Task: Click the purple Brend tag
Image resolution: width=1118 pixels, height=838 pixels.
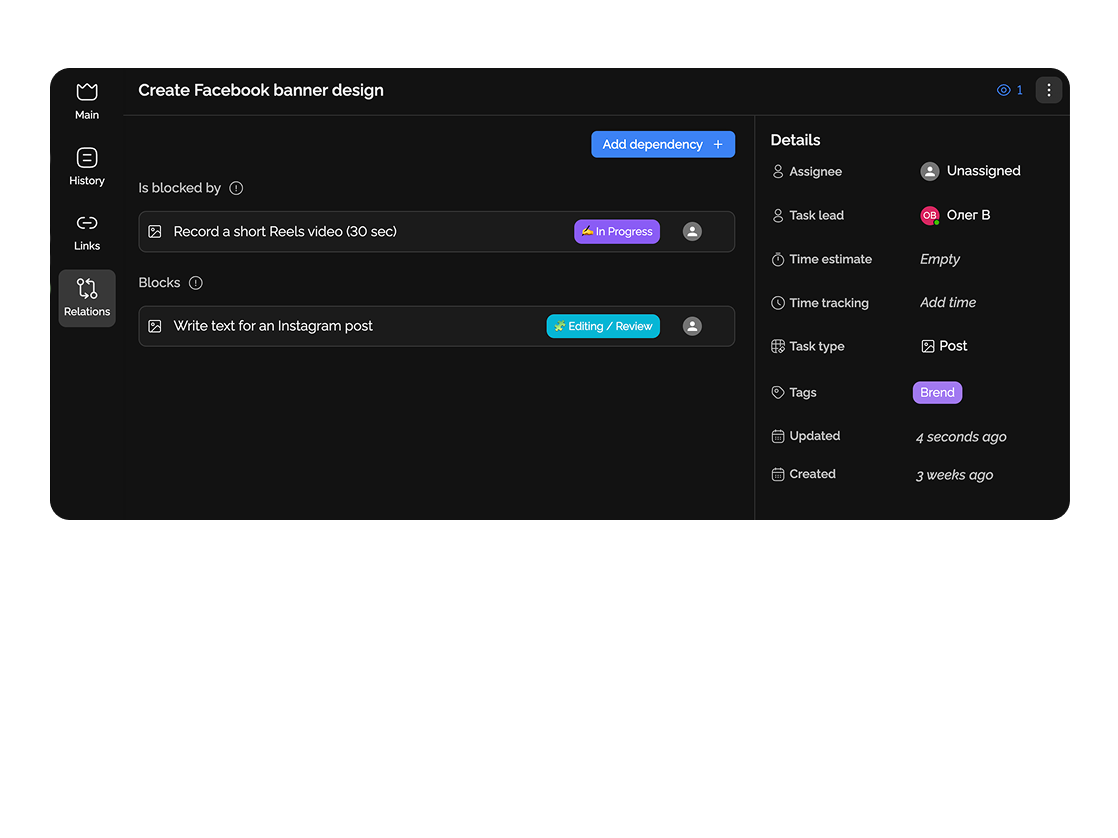Action: coord(937,393)
